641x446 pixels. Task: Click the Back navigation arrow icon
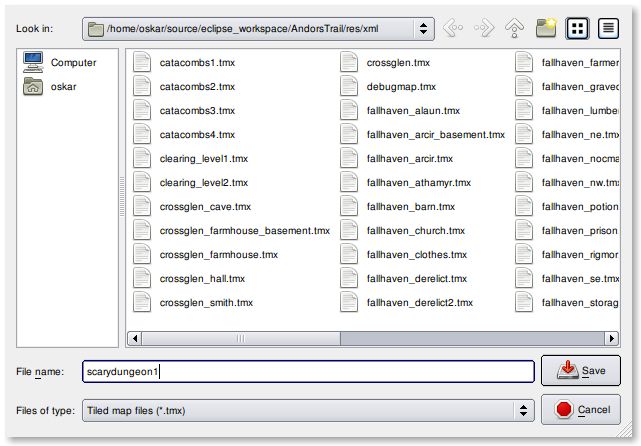point(453,29)
